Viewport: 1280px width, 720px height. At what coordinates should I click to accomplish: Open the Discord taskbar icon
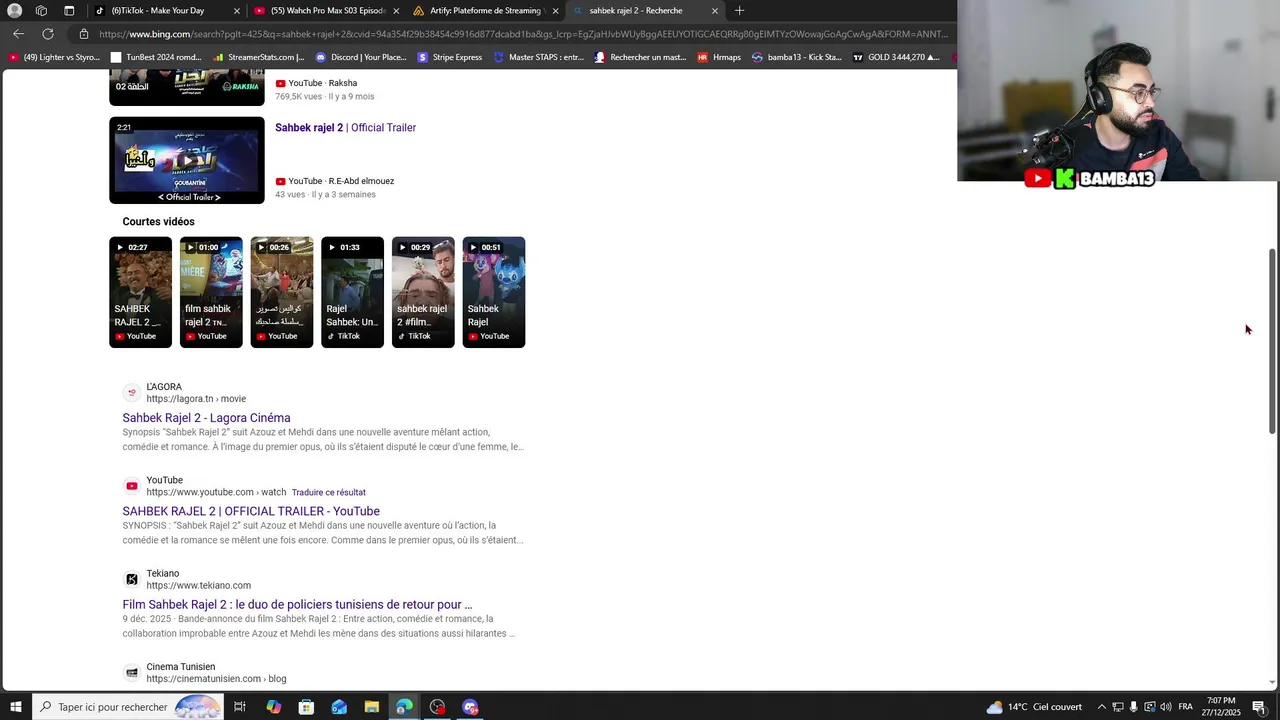tap(470, 707)
